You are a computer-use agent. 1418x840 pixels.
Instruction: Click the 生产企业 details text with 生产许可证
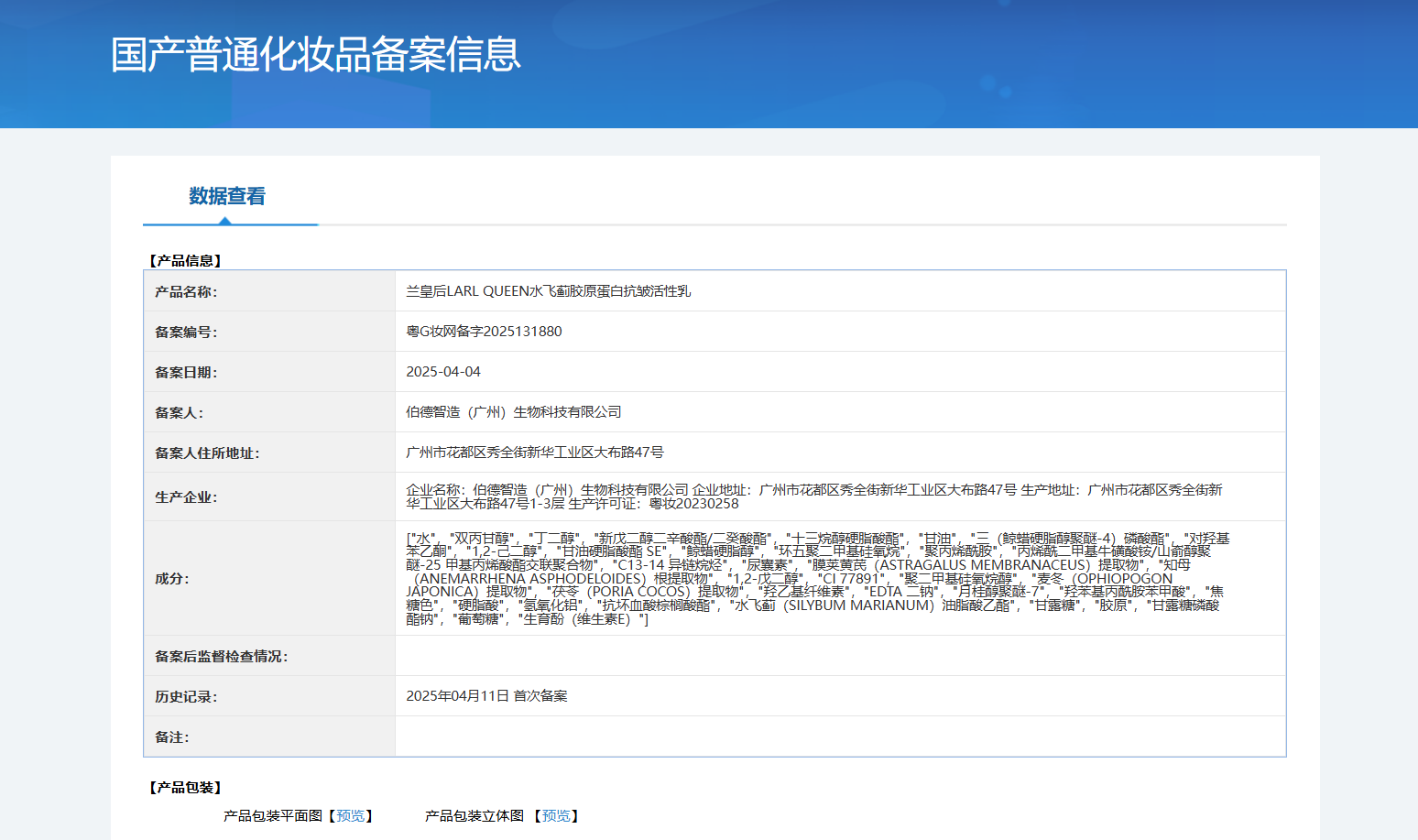tap(814, 496)
